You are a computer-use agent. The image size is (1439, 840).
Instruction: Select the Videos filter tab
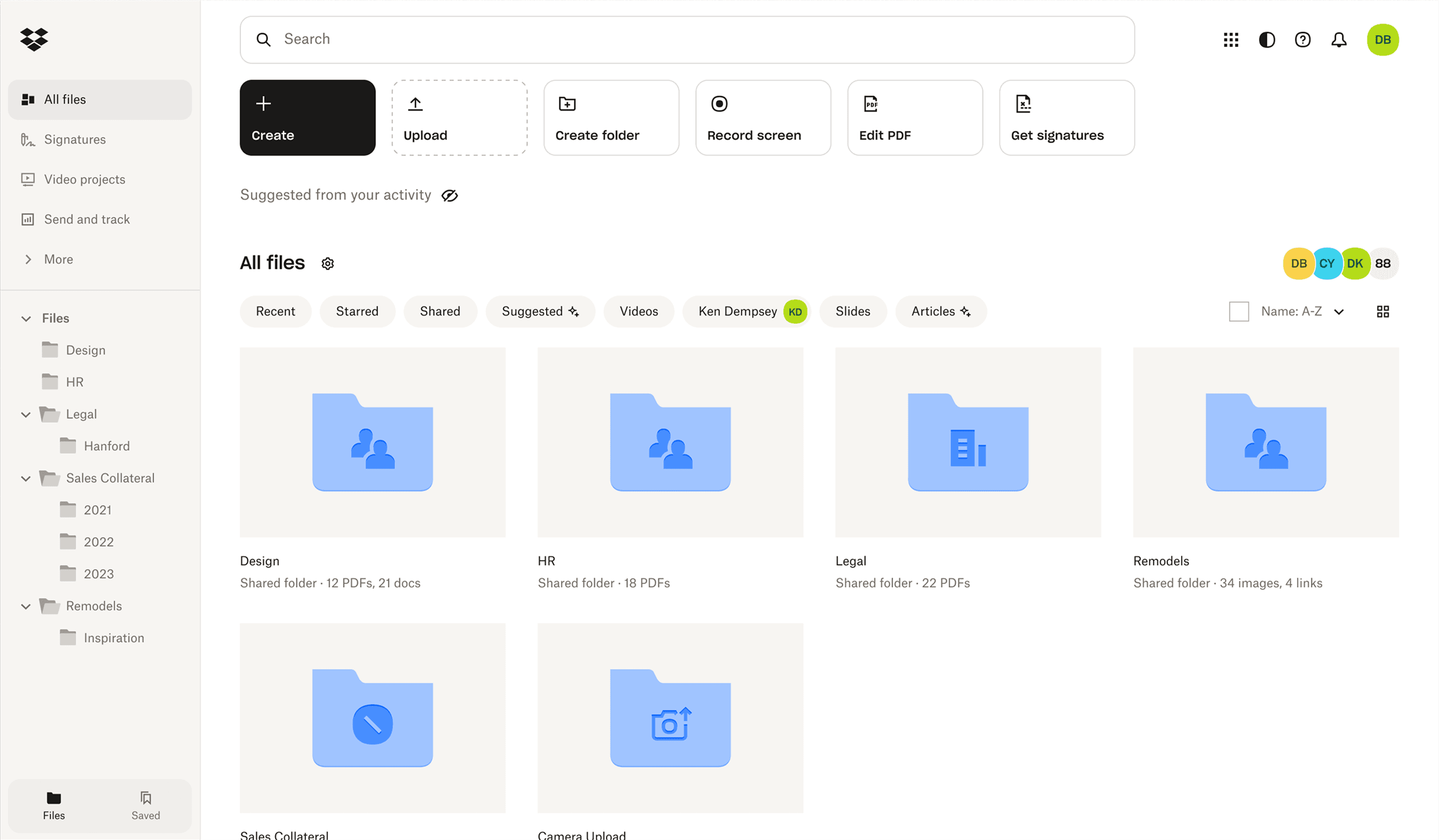tap(638, 311)
